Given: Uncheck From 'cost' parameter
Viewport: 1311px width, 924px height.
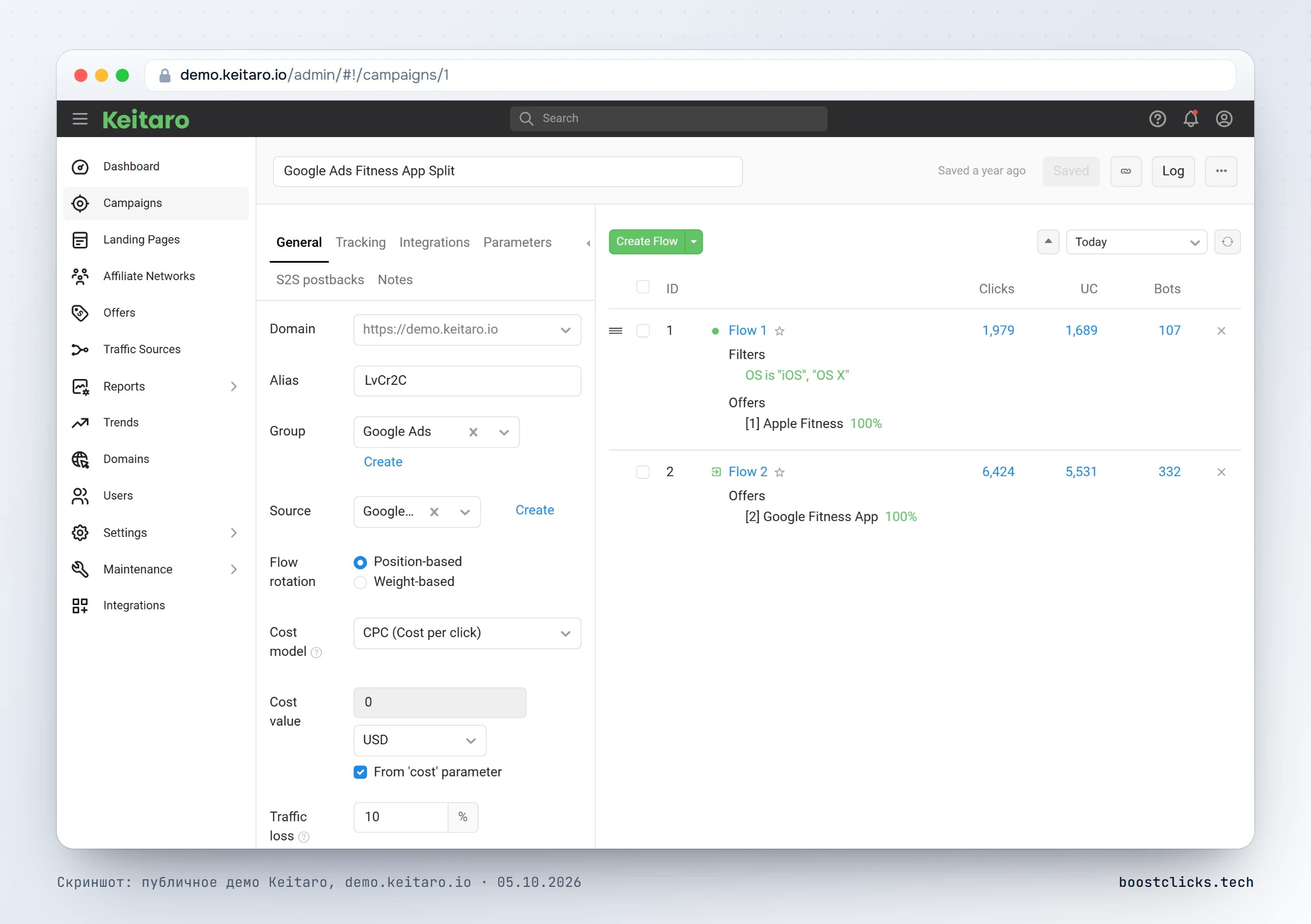Looking at the screenshot, I should click(360, 772).
